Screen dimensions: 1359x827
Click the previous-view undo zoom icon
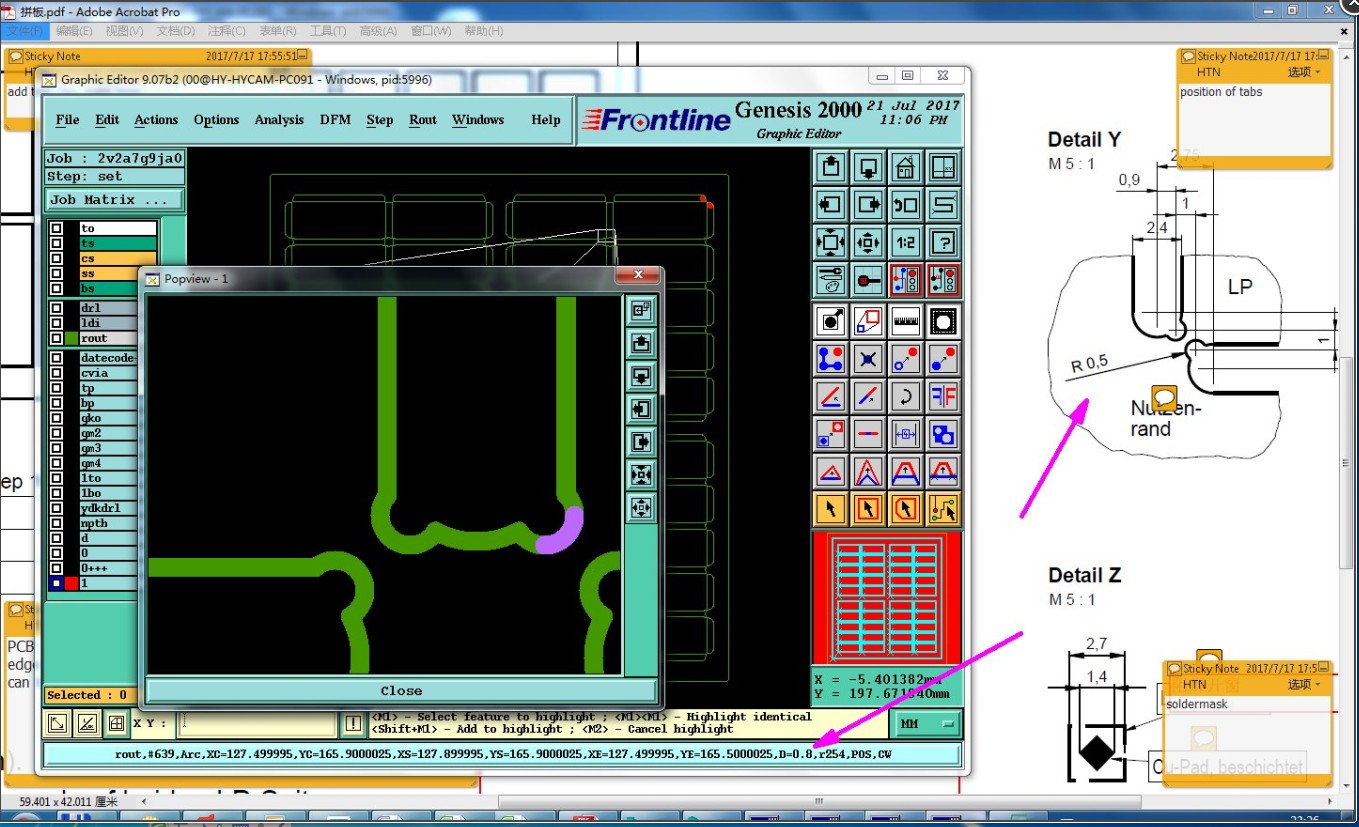click(905, 204)
